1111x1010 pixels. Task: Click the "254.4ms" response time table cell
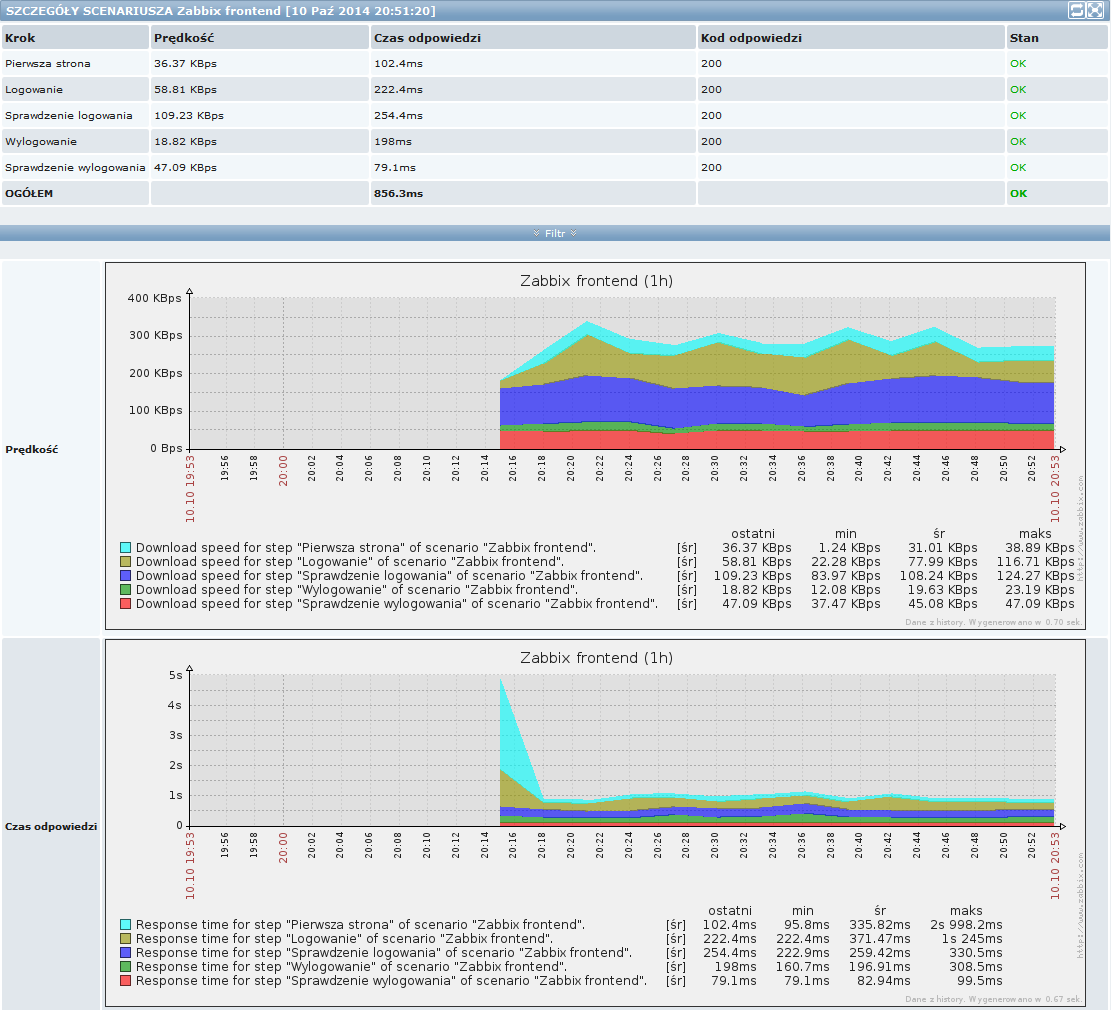coord(398,116)
